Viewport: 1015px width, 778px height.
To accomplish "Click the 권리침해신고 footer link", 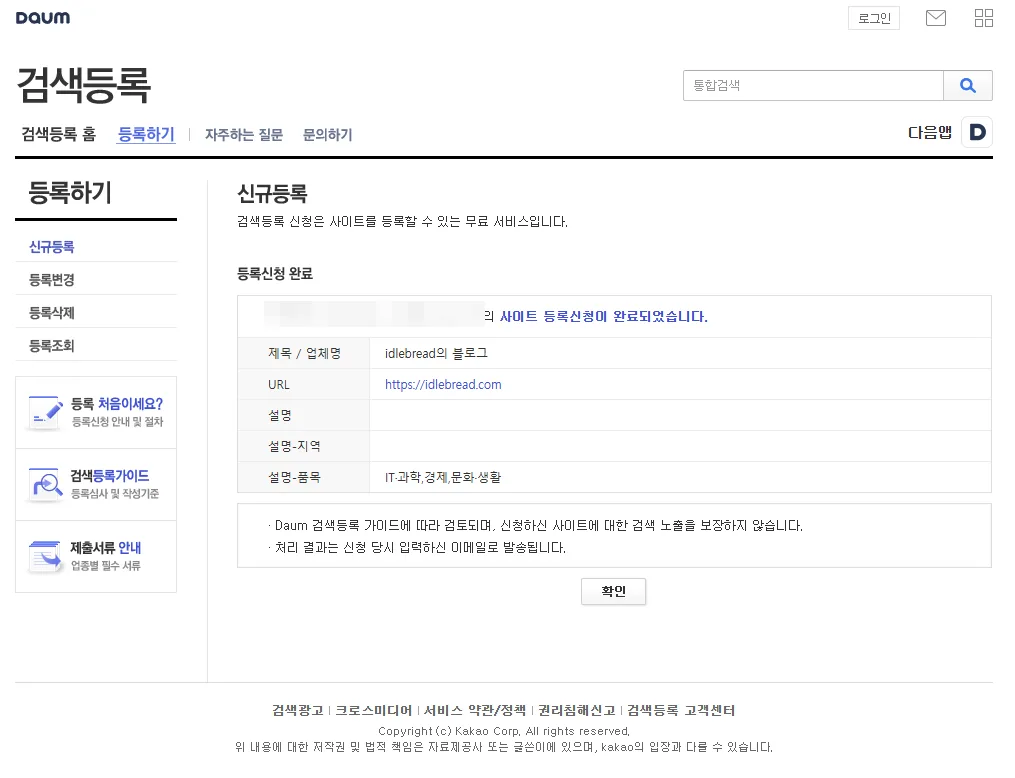I will [577, 711].
